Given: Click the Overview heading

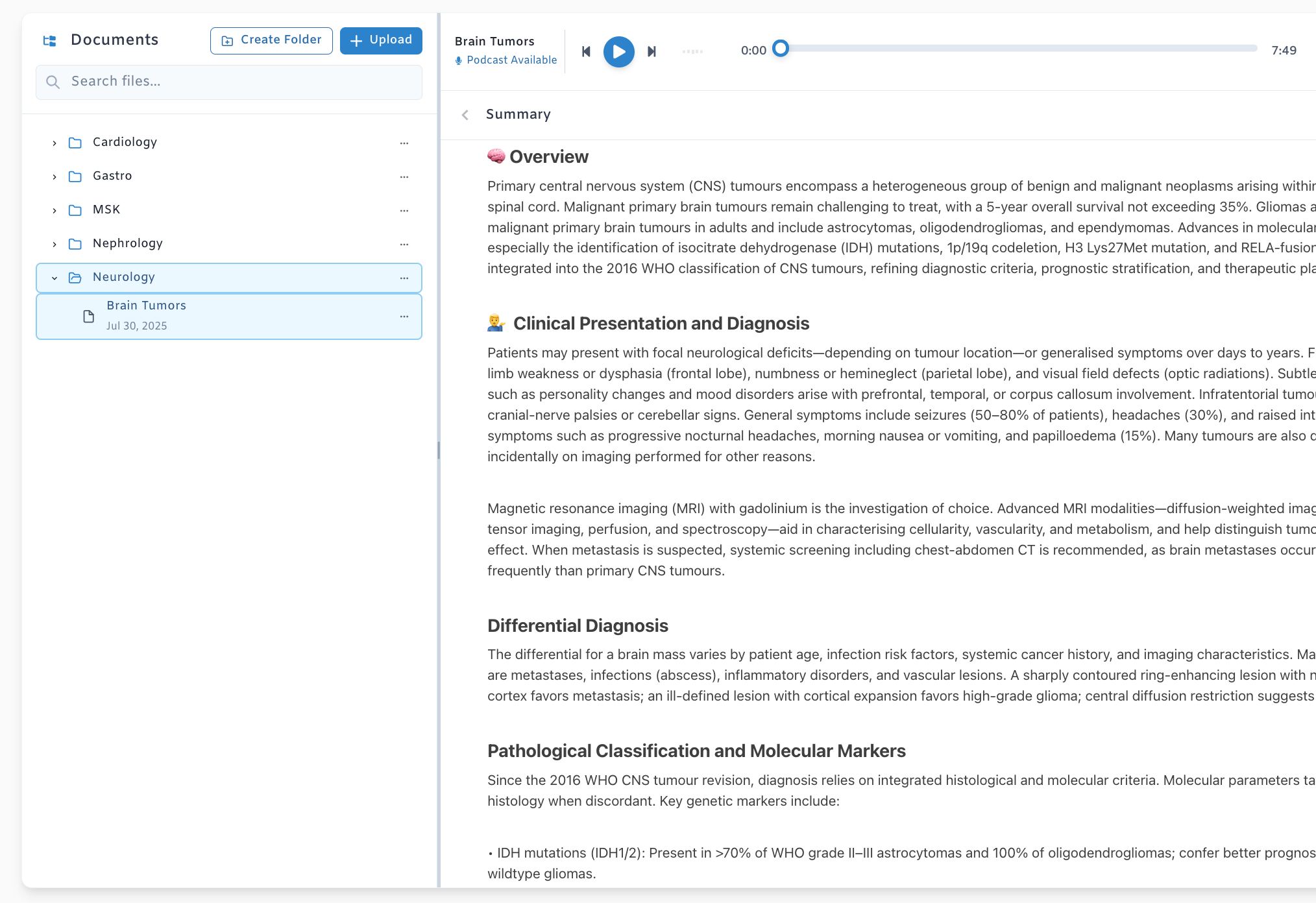Looking at the screenshot, I should pyautogui.click(x=549, y=157).
